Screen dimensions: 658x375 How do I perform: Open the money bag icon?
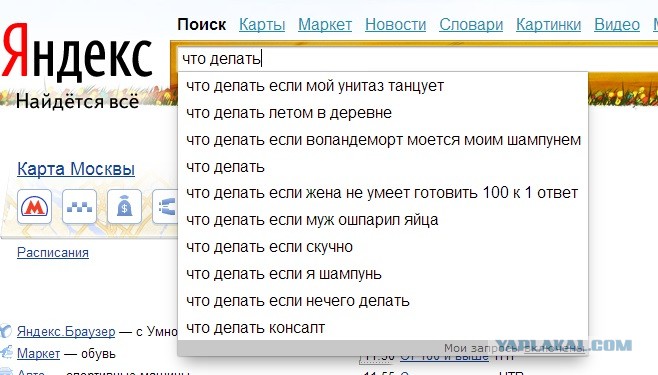click(x=124, y=206)
